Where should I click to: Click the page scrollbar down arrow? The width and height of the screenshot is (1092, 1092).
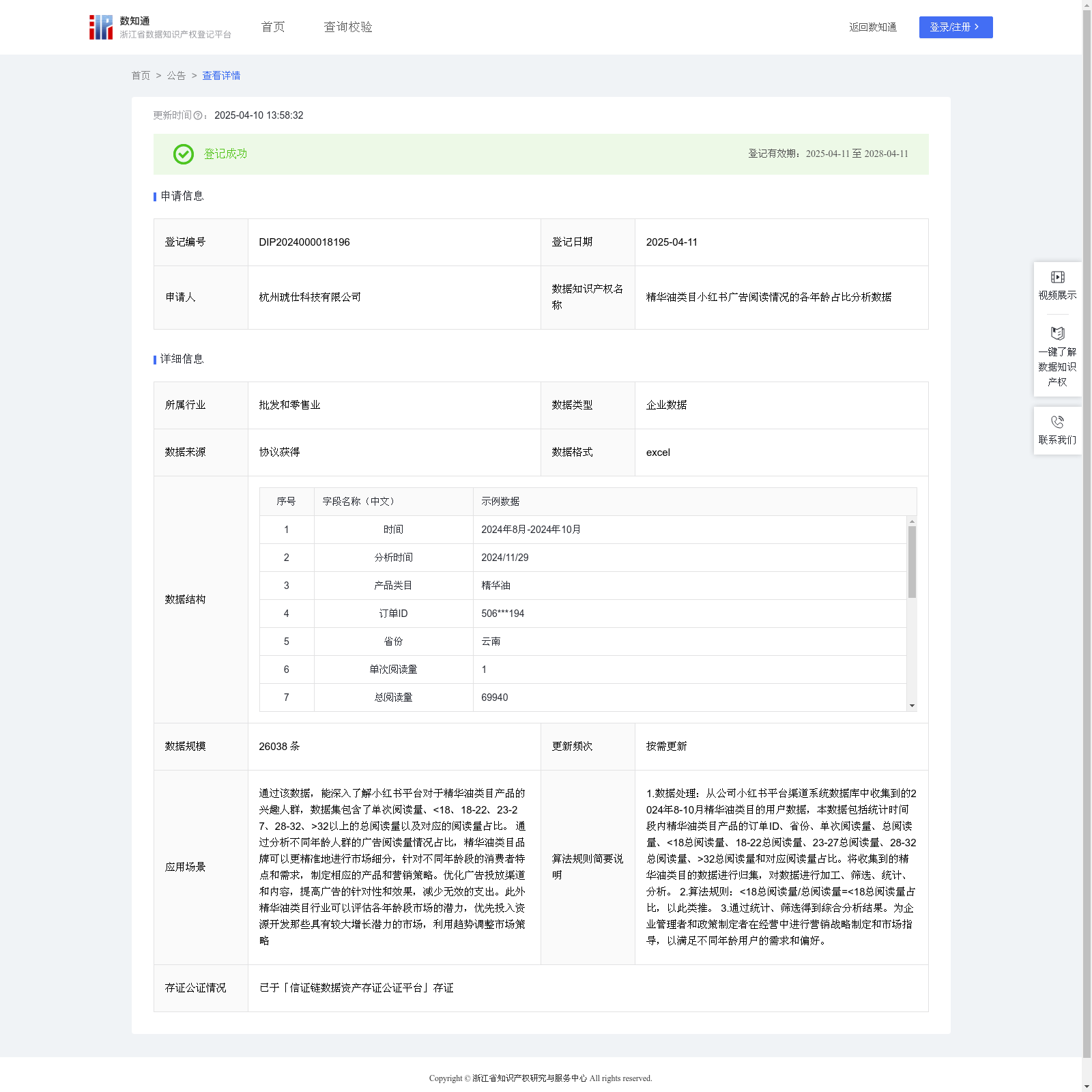[1087, 1086]
